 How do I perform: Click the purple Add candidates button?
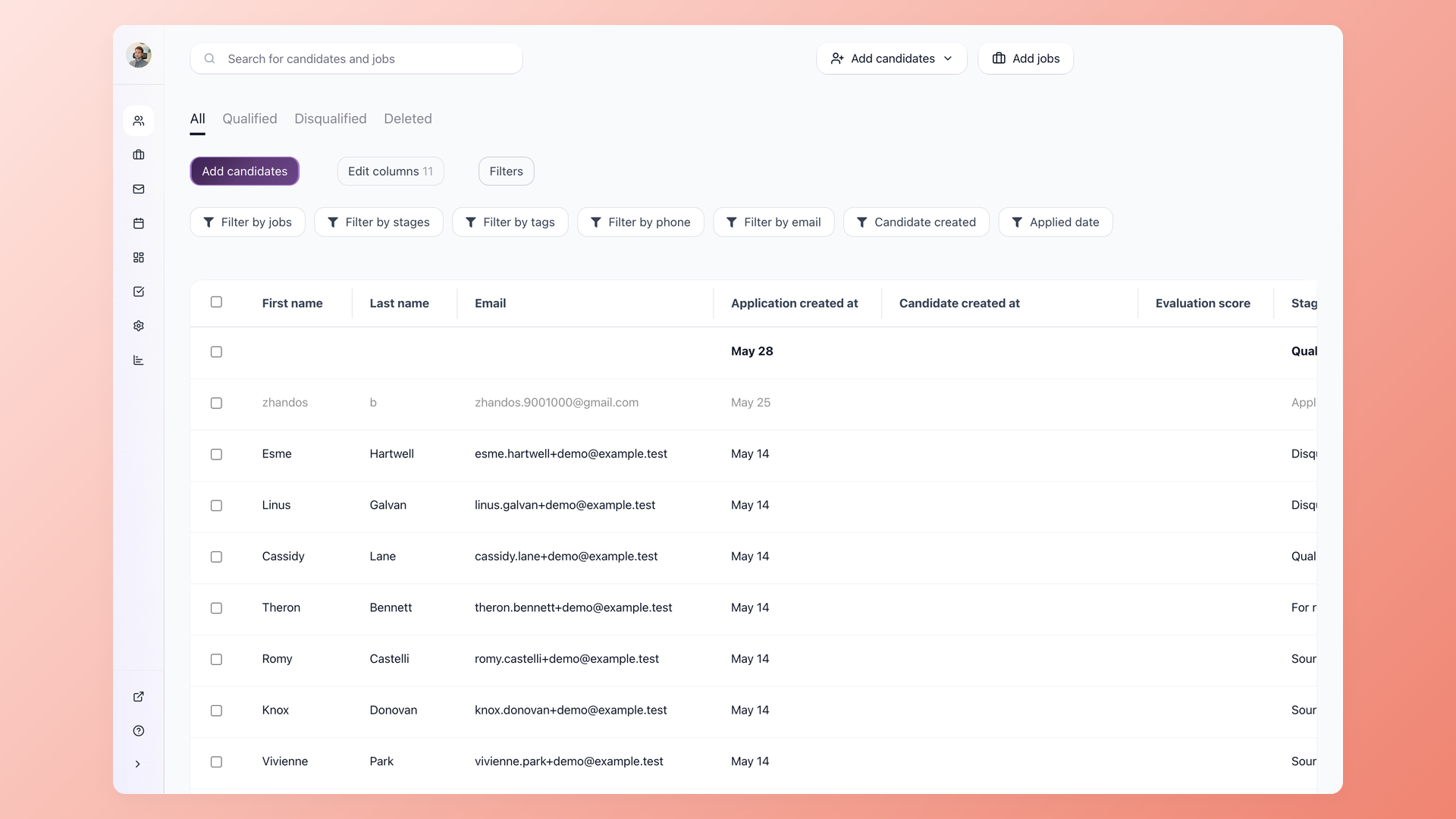pos(244,171)
